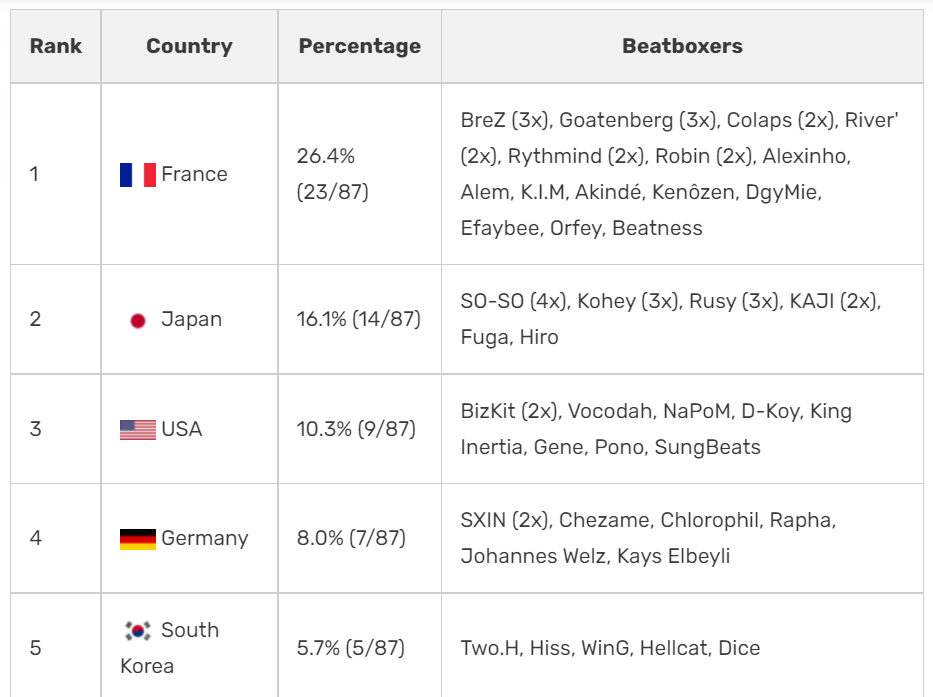Select the Percentage column header
This screenshot has width=933, height=697.
click(x=359, y=46)
